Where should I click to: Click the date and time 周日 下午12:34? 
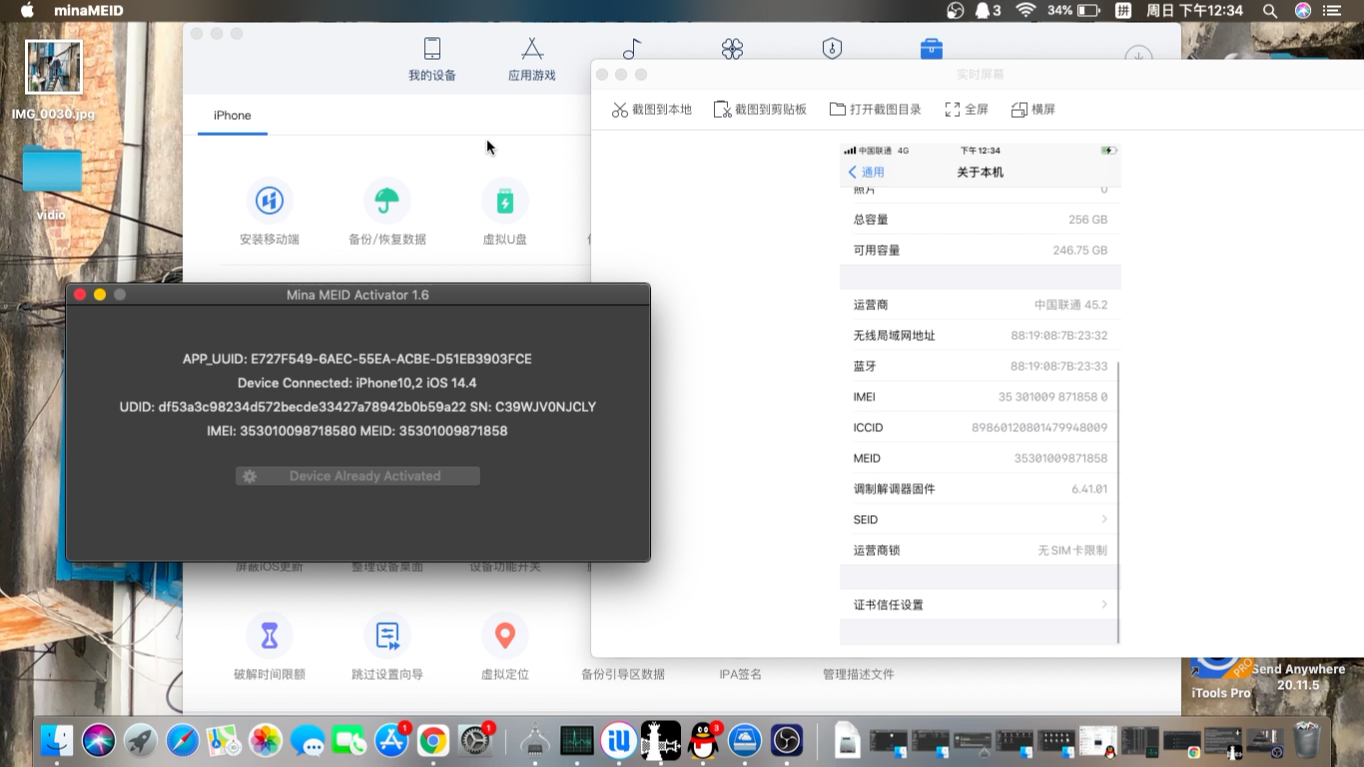1194,11
